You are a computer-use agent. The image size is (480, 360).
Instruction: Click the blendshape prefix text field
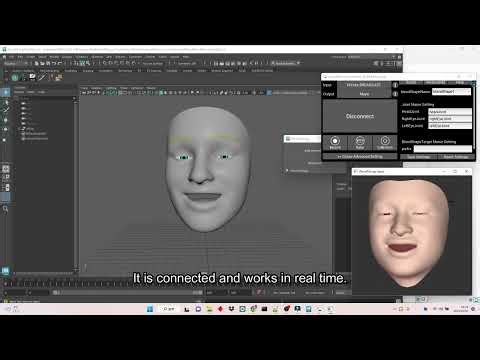pyautogui.click(x=443, y=149)
